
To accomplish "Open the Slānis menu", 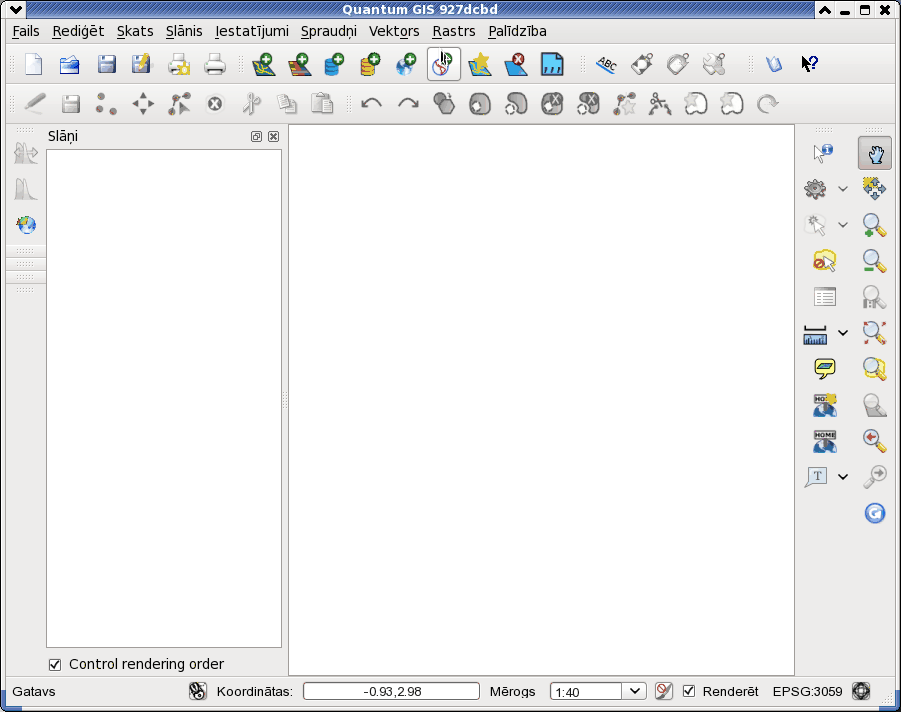I will pos(184,31).
